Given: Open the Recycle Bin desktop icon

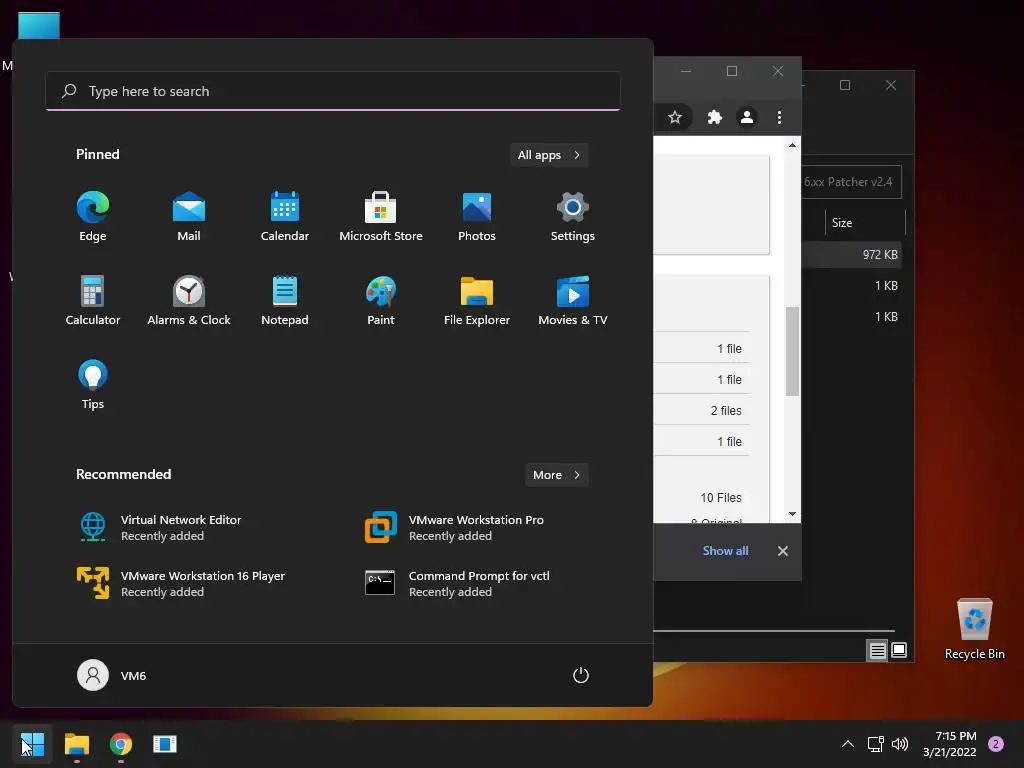Looking at the screenshot, I should pos(974,628).
